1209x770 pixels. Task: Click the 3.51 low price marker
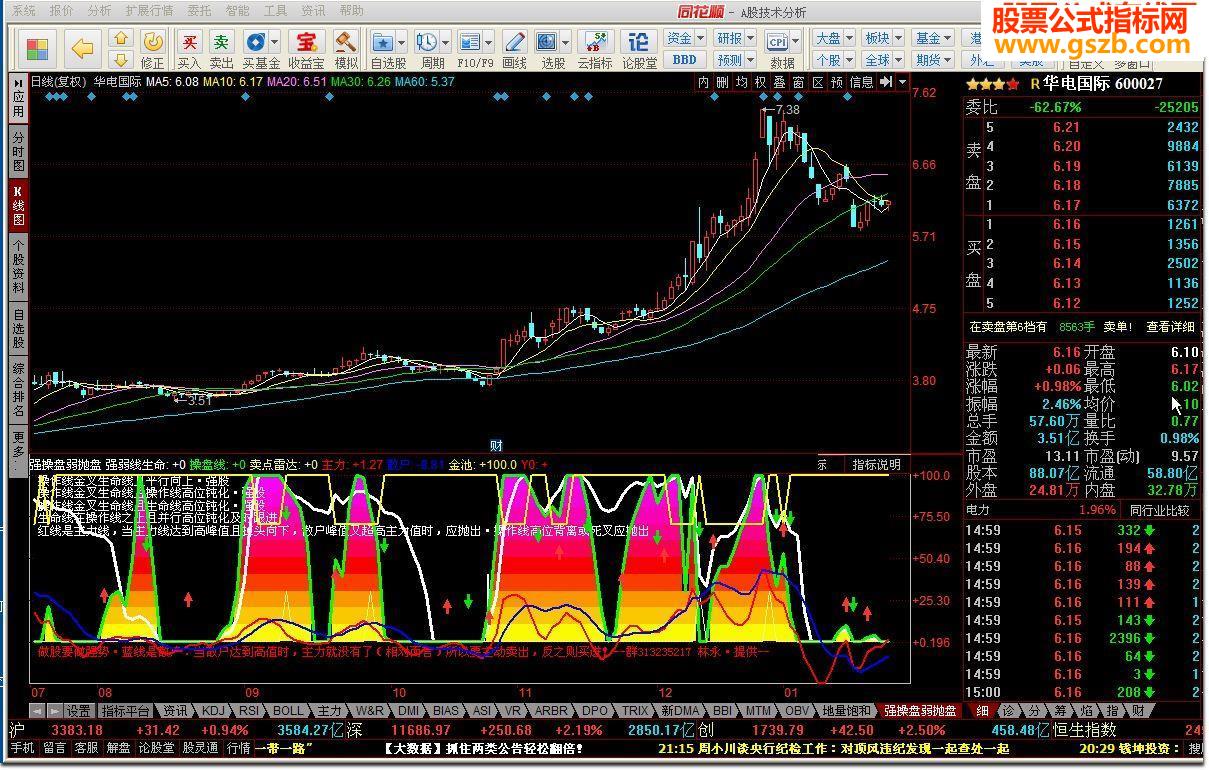pyautogui.click(x=199, y=400)
